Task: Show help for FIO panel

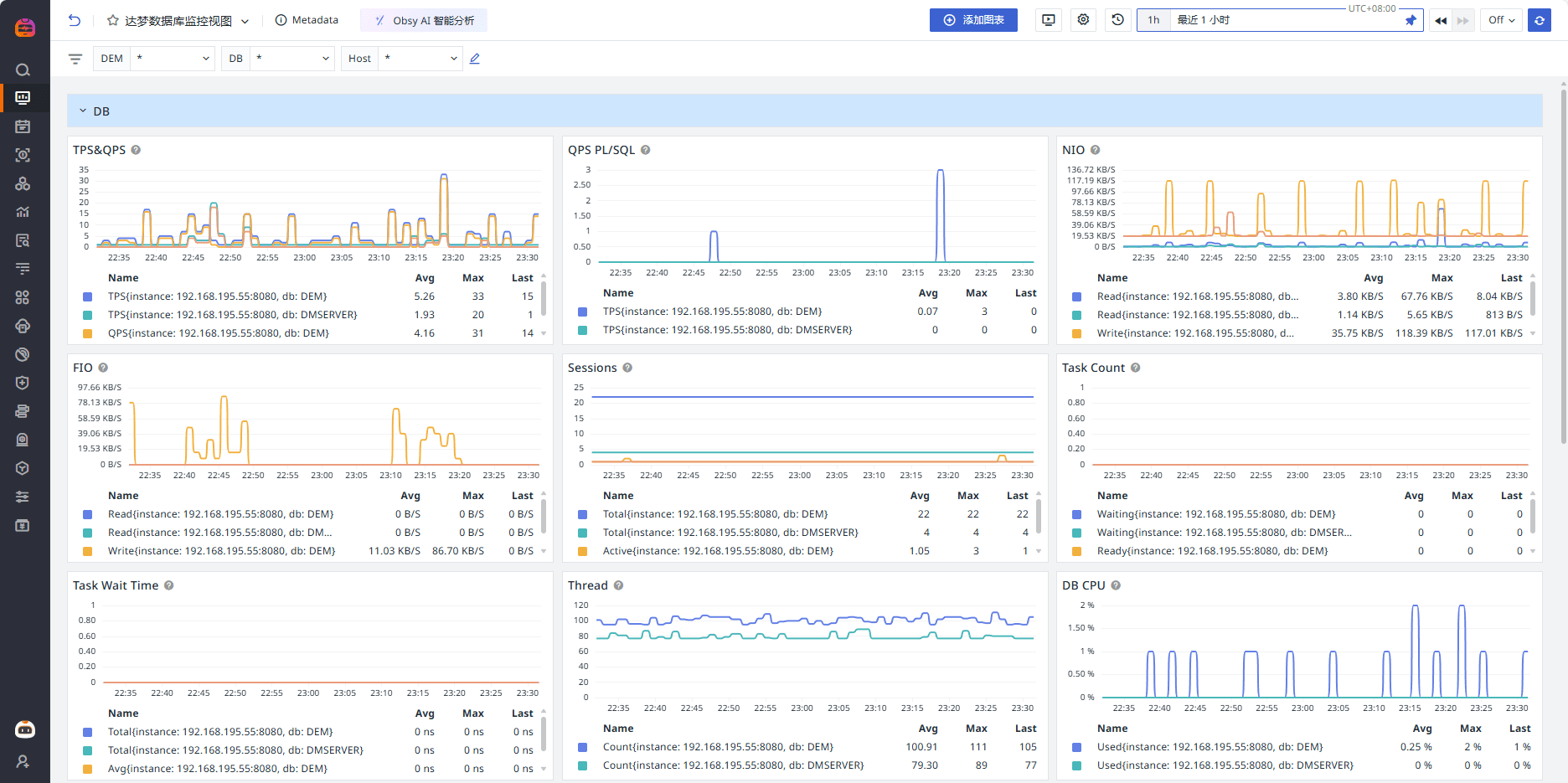Action: 103,368
